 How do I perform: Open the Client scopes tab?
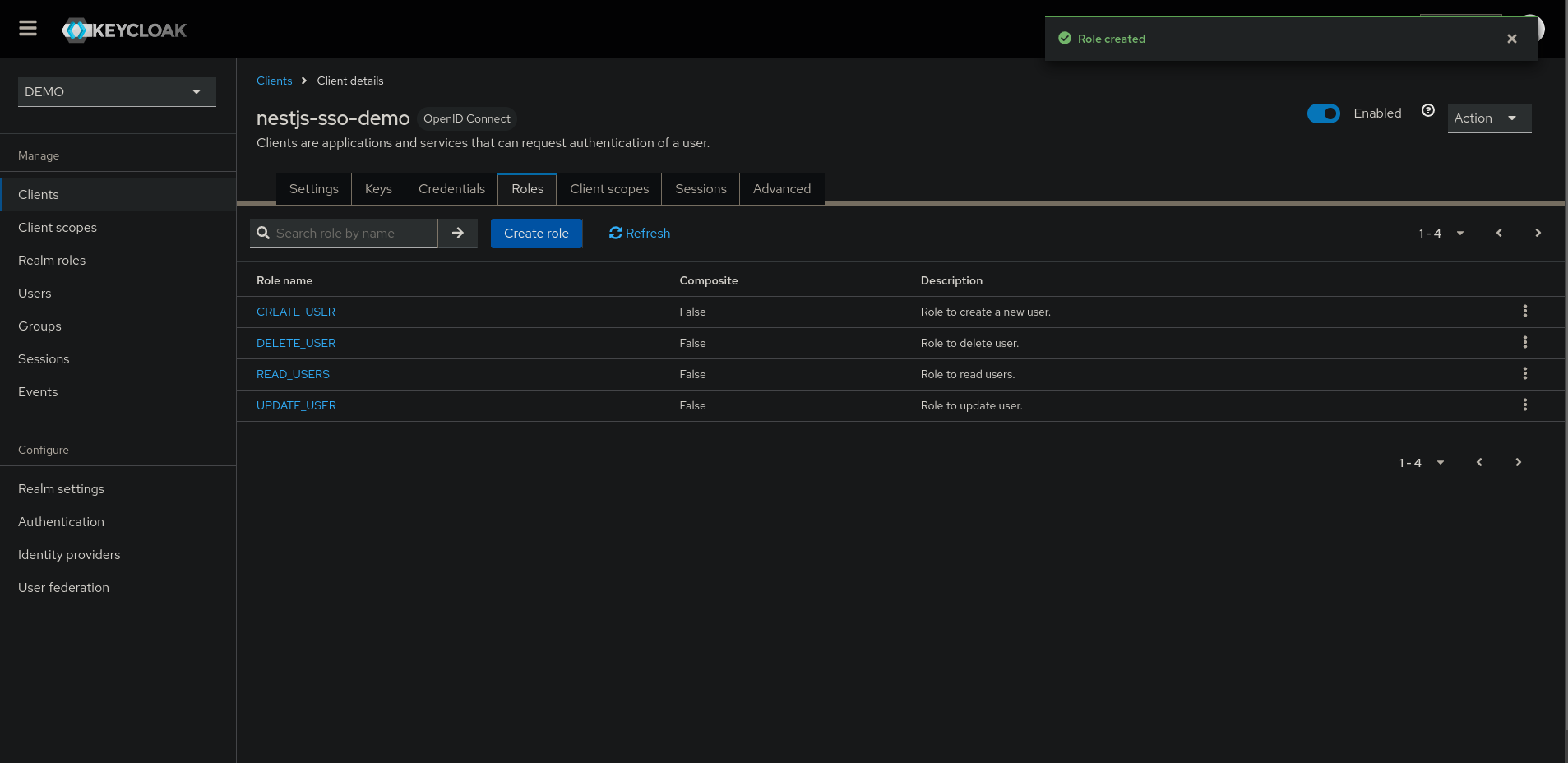609,189
